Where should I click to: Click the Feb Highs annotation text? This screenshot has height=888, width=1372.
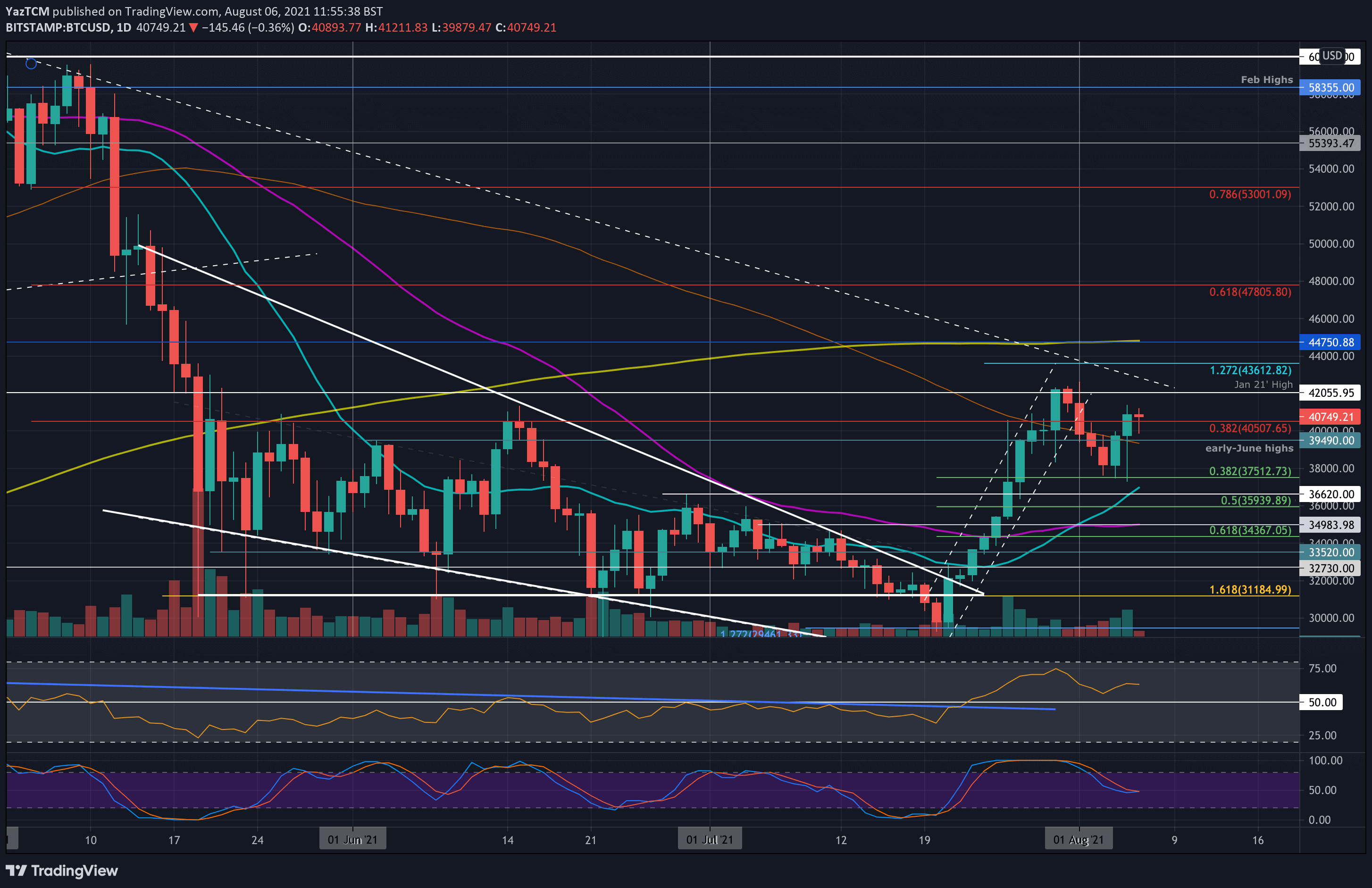1266,80
